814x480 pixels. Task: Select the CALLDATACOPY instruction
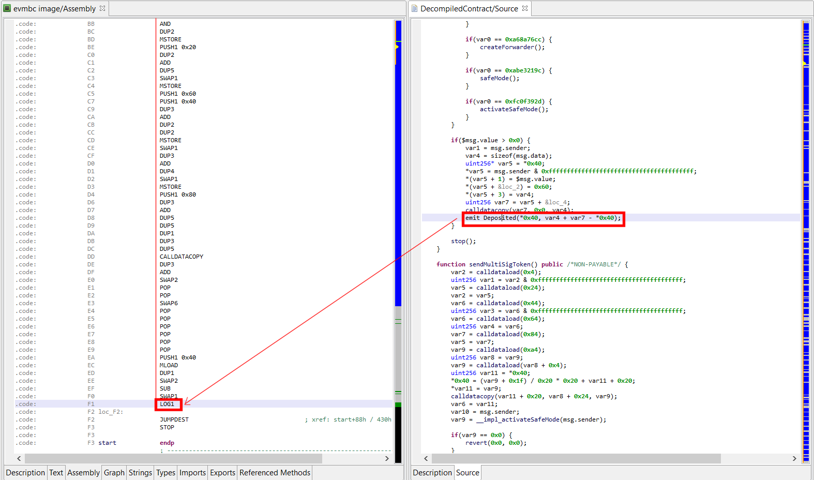click(181, 257)
